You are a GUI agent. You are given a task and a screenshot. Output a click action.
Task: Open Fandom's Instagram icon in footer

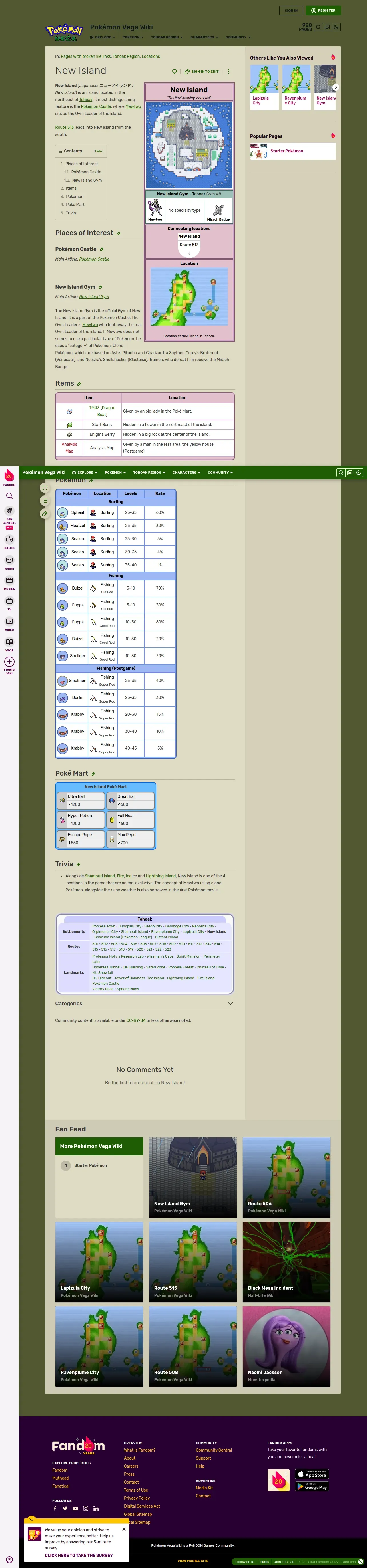(86, 1508)
